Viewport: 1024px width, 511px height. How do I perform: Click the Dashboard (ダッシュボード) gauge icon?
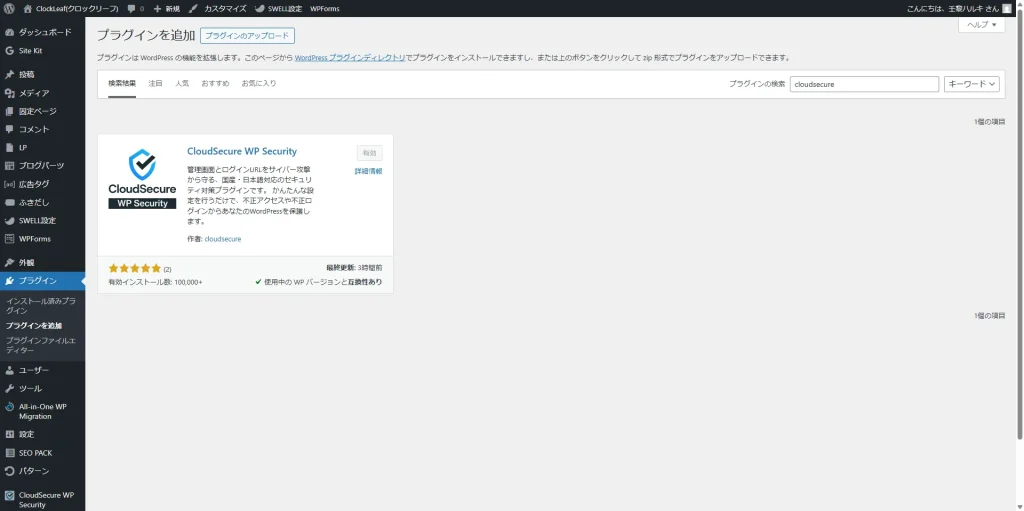pos(10,32)
